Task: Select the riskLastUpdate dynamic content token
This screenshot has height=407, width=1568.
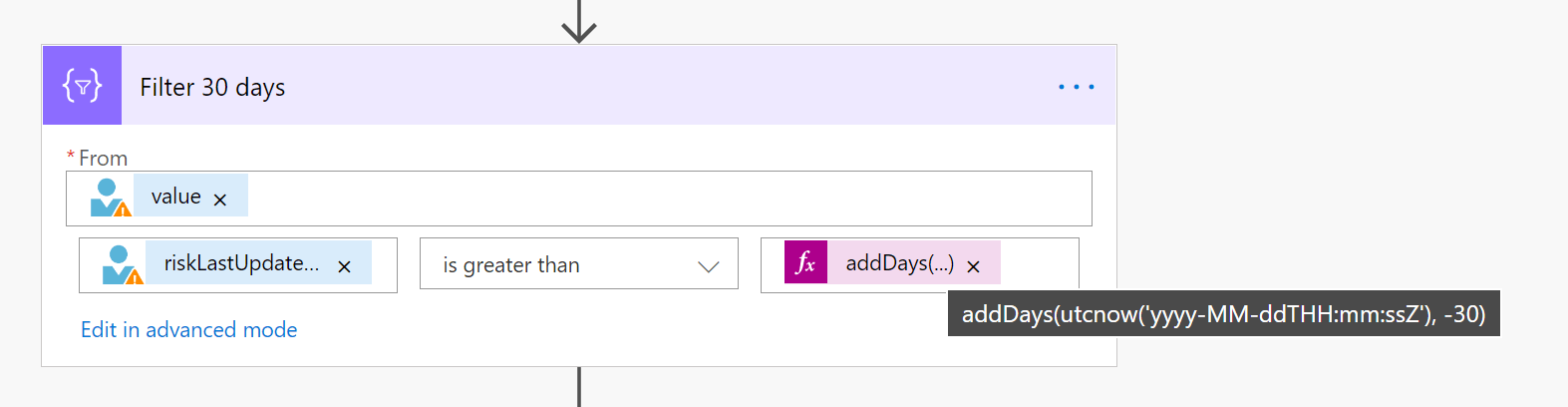Action: coord(241,263)
